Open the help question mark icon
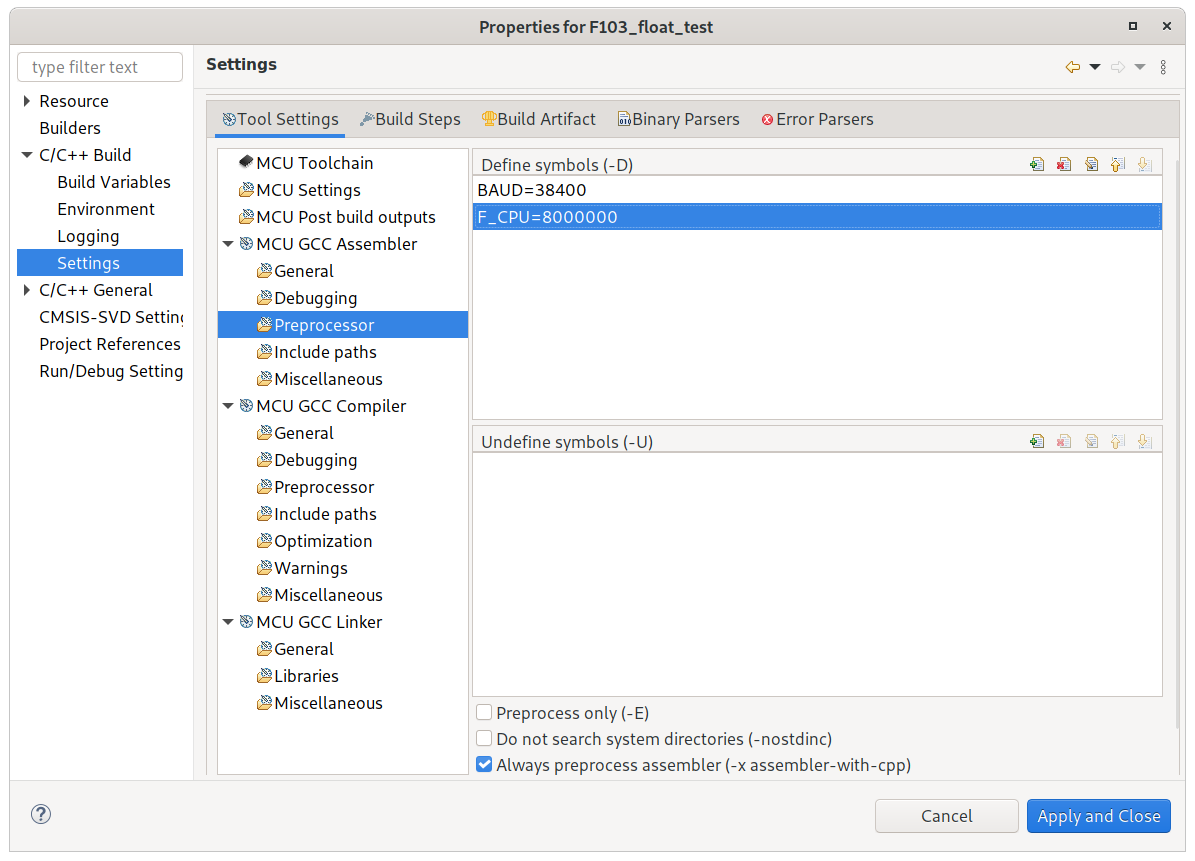Image resolution: width=1195 pixels, height=861 pixels. click(41, 814)
